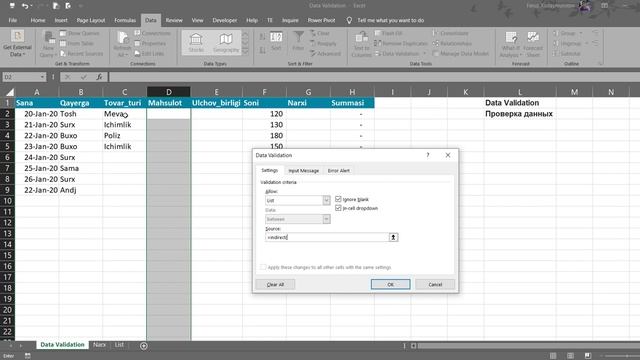
Task: Select column D header
Action: point(169,92)
